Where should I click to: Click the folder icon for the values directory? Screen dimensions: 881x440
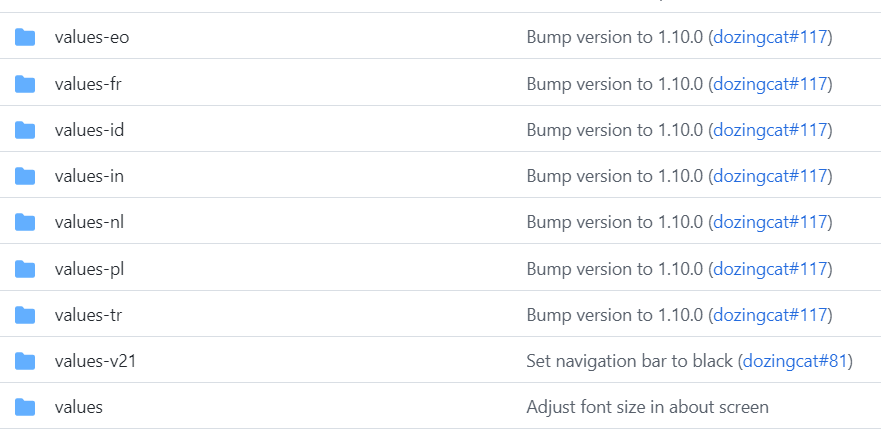(x=25, y=407)
